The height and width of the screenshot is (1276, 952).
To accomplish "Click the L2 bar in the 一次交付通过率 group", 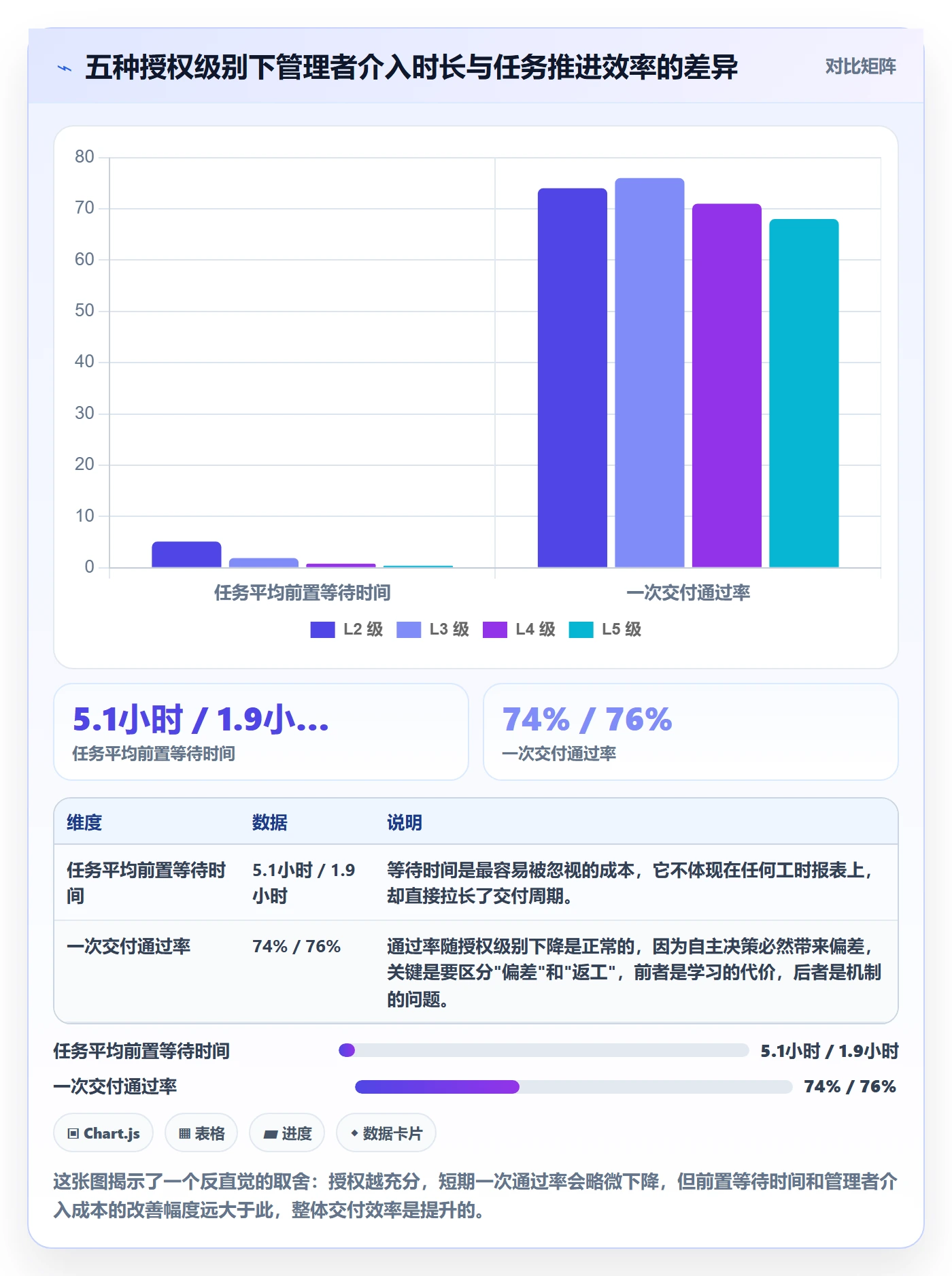I will click(573, 377).
